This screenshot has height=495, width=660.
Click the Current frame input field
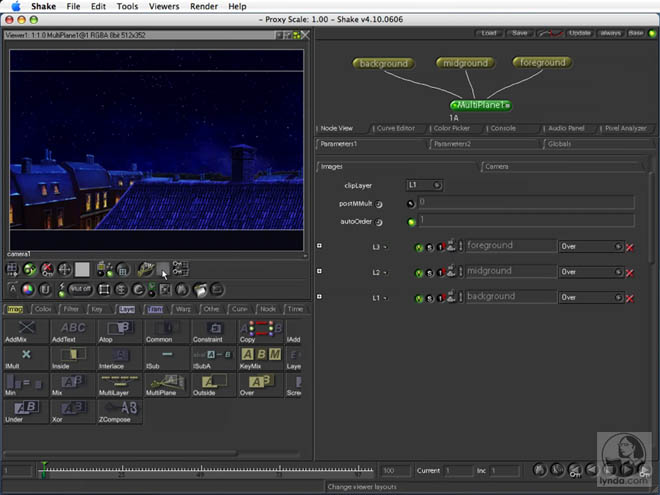(458, 471)
